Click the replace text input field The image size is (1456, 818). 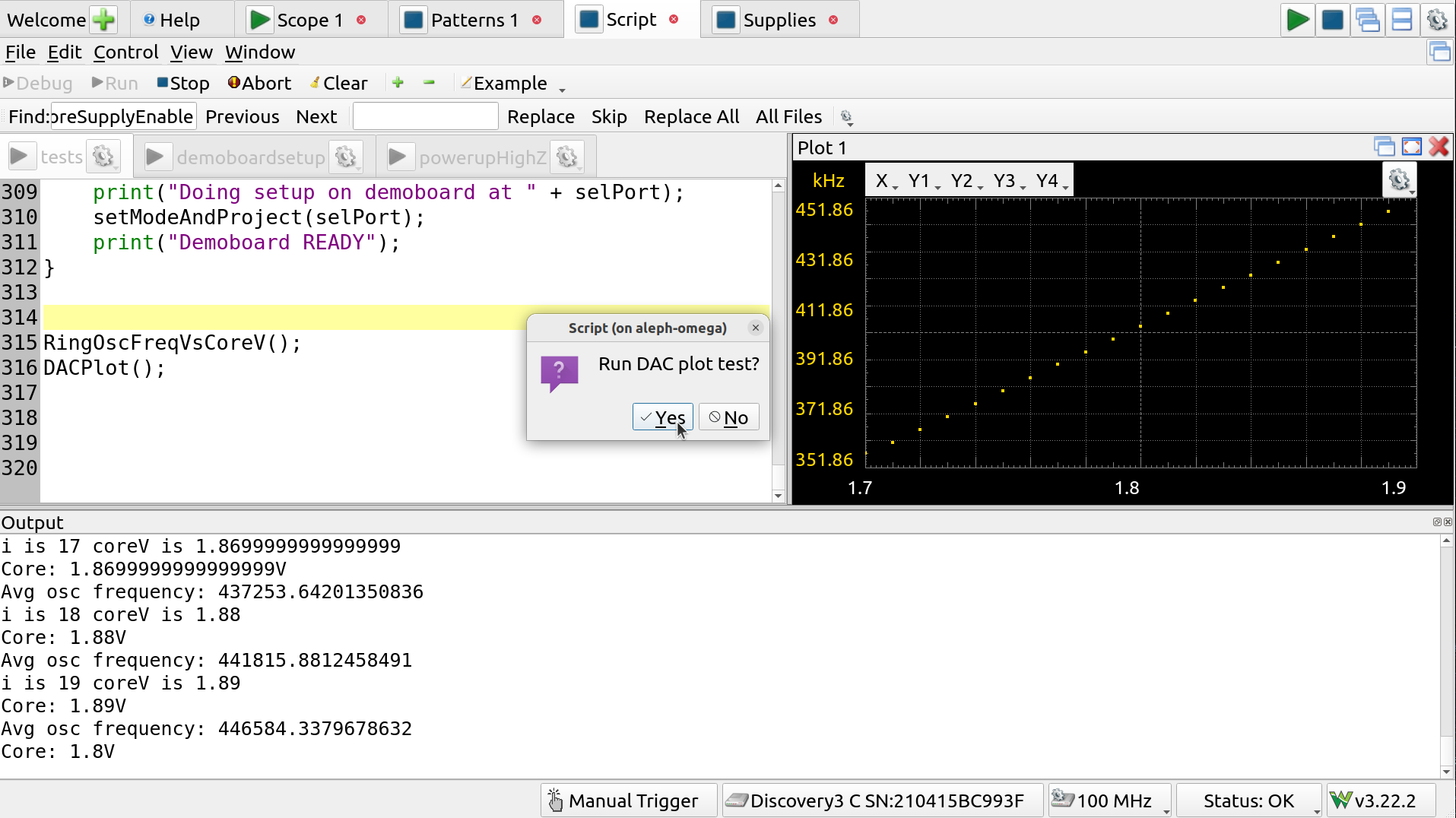(x=425, y=117)
